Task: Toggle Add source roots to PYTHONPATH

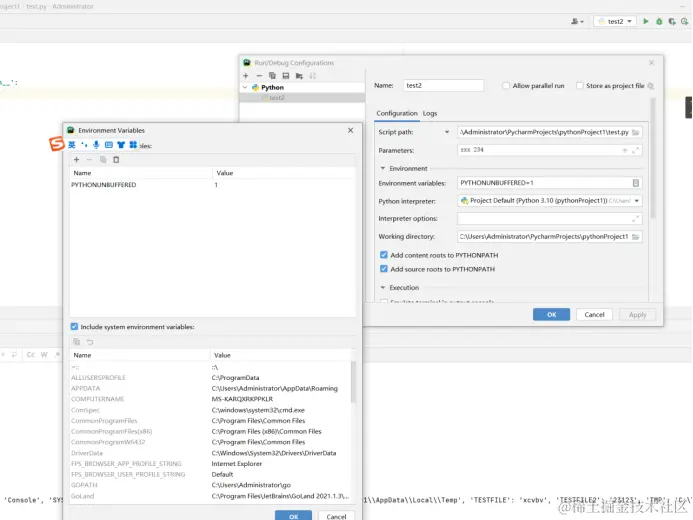Action: (x=384, y=269)
